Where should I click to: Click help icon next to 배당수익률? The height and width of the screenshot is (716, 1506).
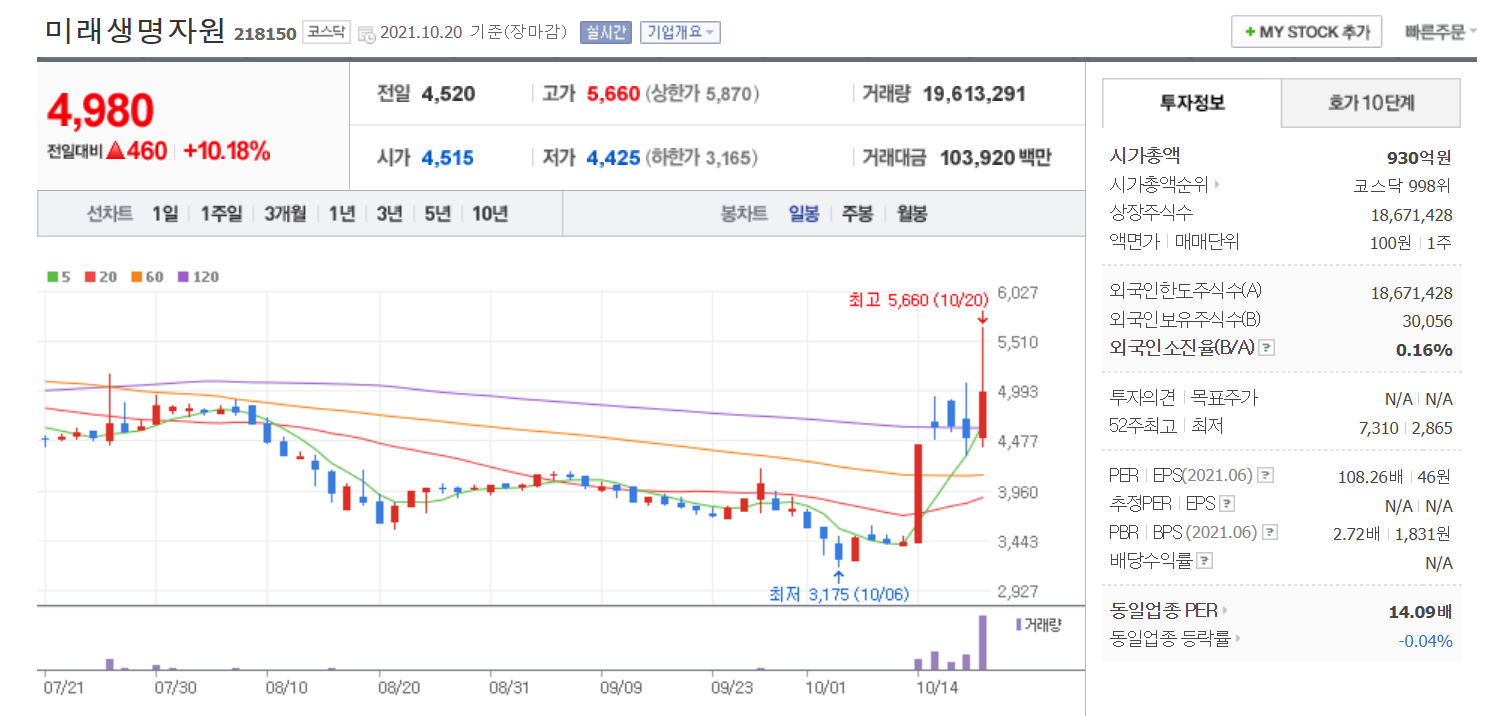(x=1205, y=562)
